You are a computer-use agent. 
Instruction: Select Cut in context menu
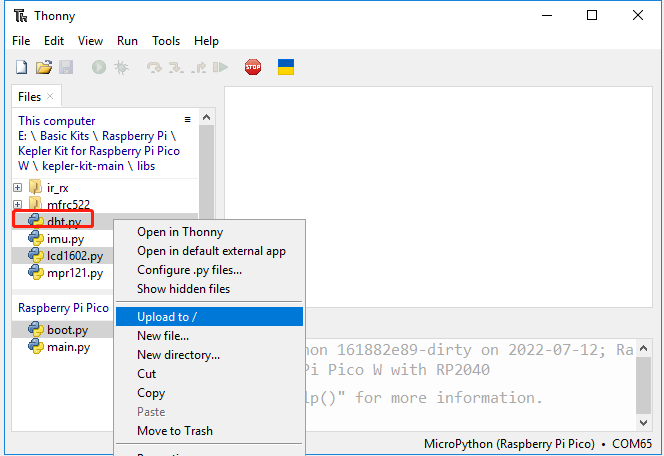click(210, 374)
